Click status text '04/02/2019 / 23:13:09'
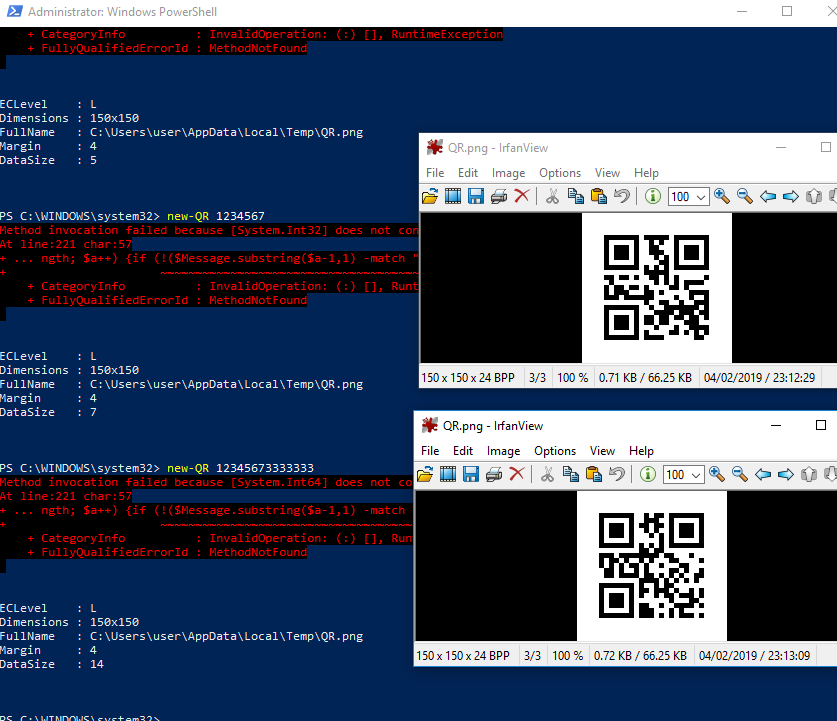The image size is (837, 721). pos(754,656)
